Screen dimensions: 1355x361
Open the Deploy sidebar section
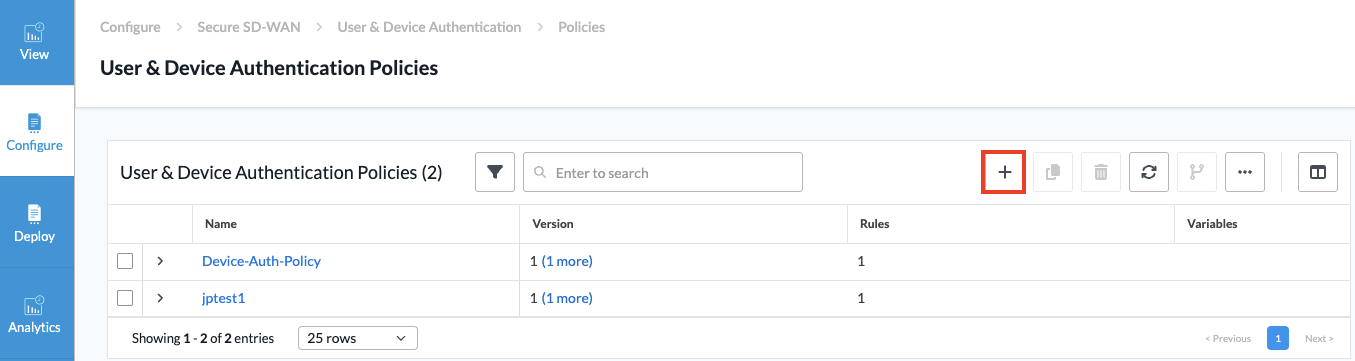coord(36,222)
